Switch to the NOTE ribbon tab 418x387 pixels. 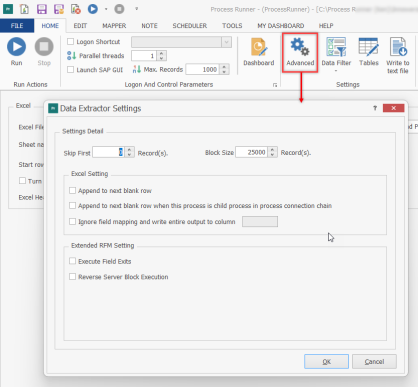pyautogui.click(x=149, y=26)
